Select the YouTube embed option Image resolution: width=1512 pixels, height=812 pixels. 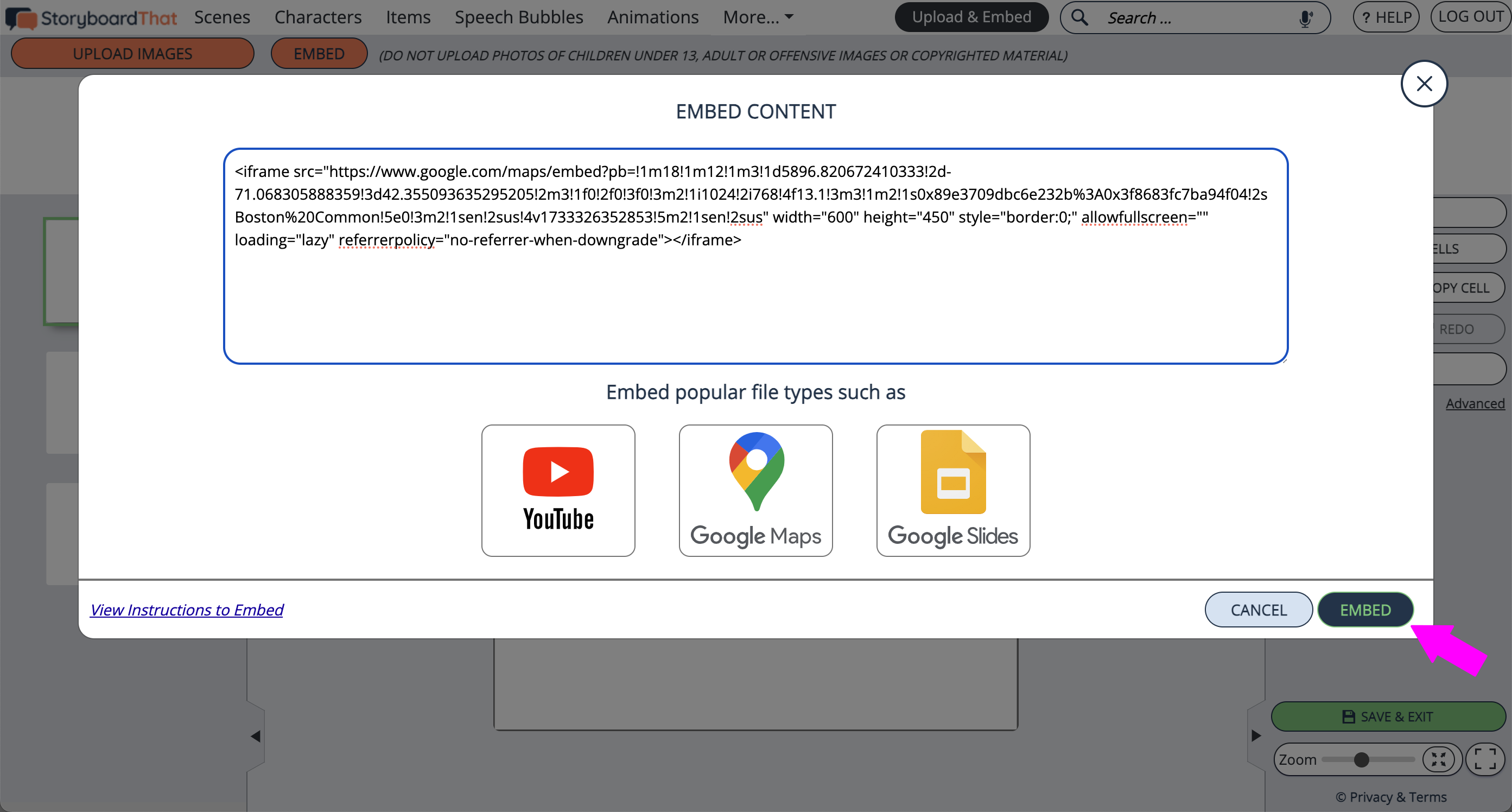click(x=558, y=490)
